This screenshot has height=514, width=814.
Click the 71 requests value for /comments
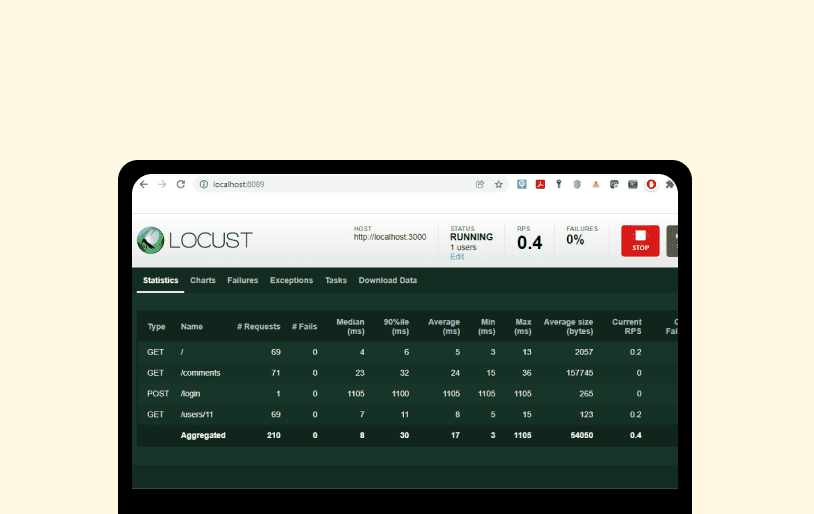276,373
